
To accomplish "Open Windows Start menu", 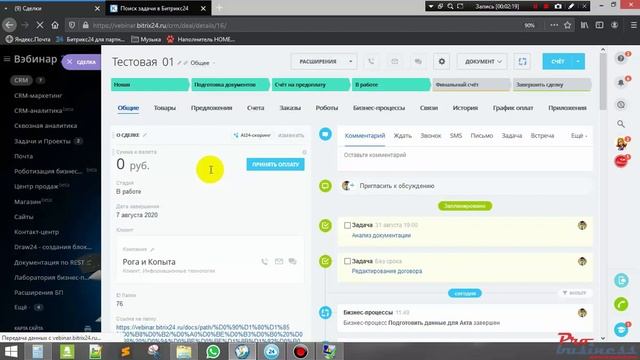I will (11, 351).
